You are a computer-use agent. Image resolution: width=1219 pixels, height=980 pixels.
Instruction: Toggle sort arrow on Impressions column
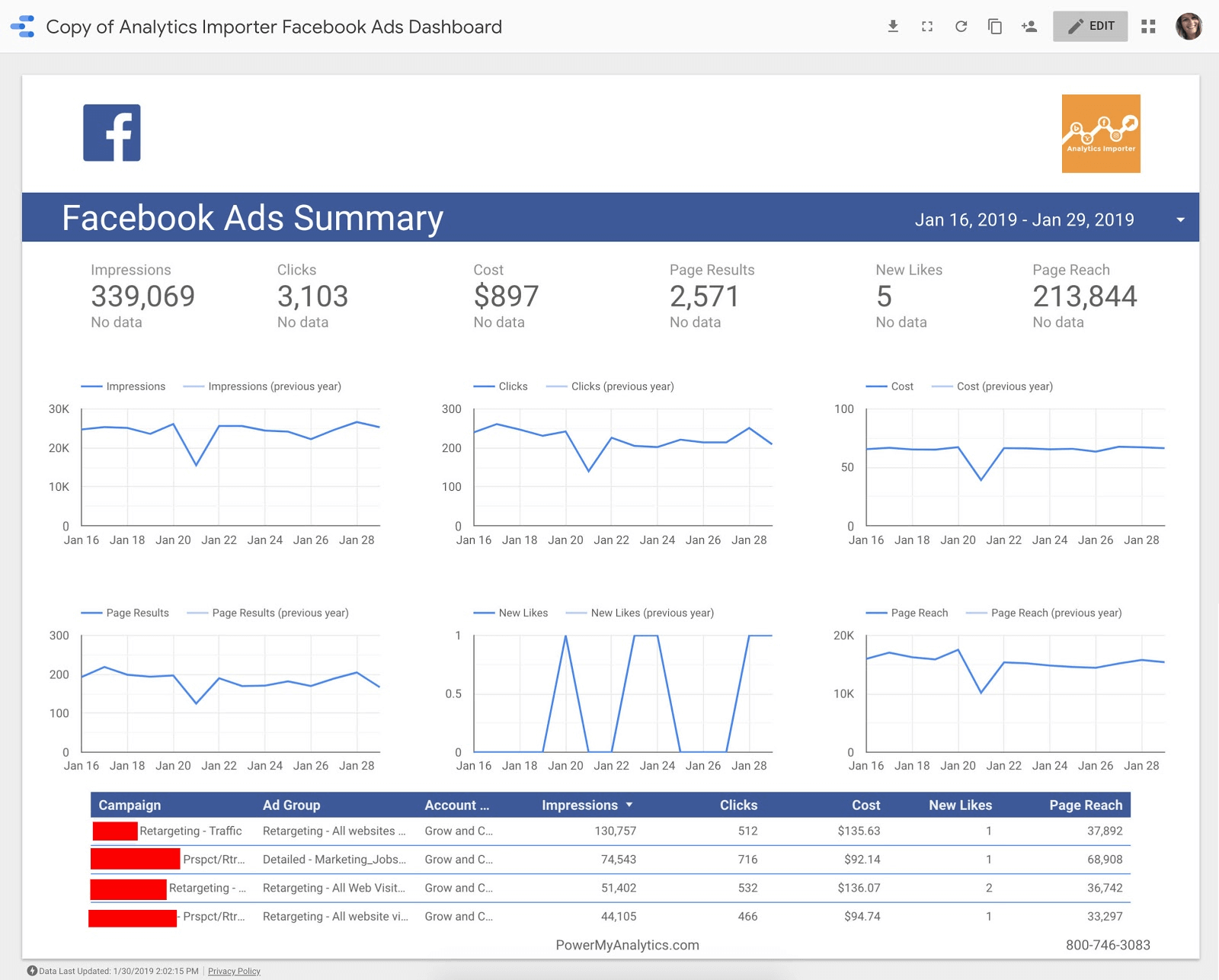pyautogui.click(x=629, y=805)
